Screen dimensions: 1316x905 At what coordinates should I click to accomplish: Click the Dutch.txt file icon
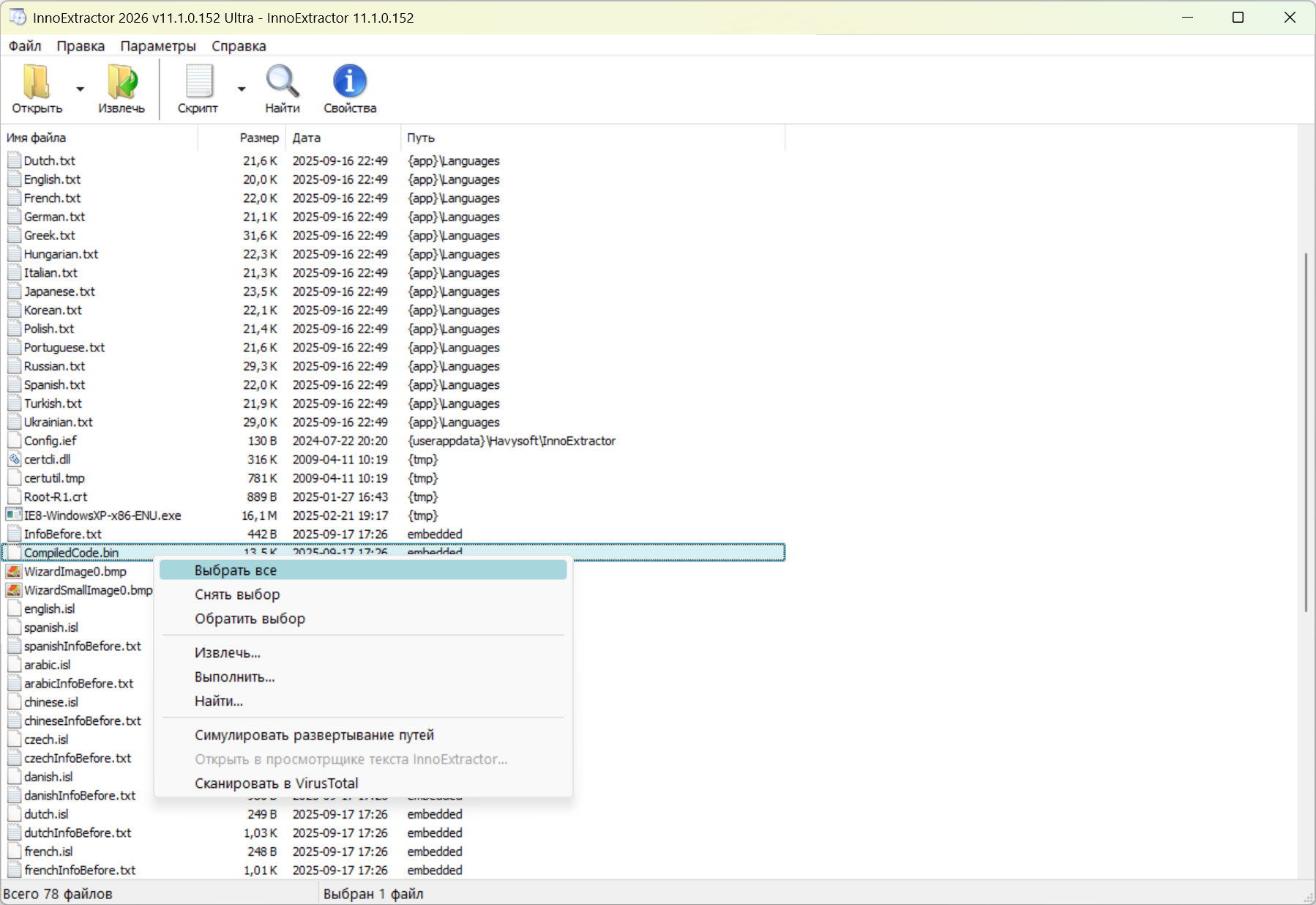coord(14,160)
